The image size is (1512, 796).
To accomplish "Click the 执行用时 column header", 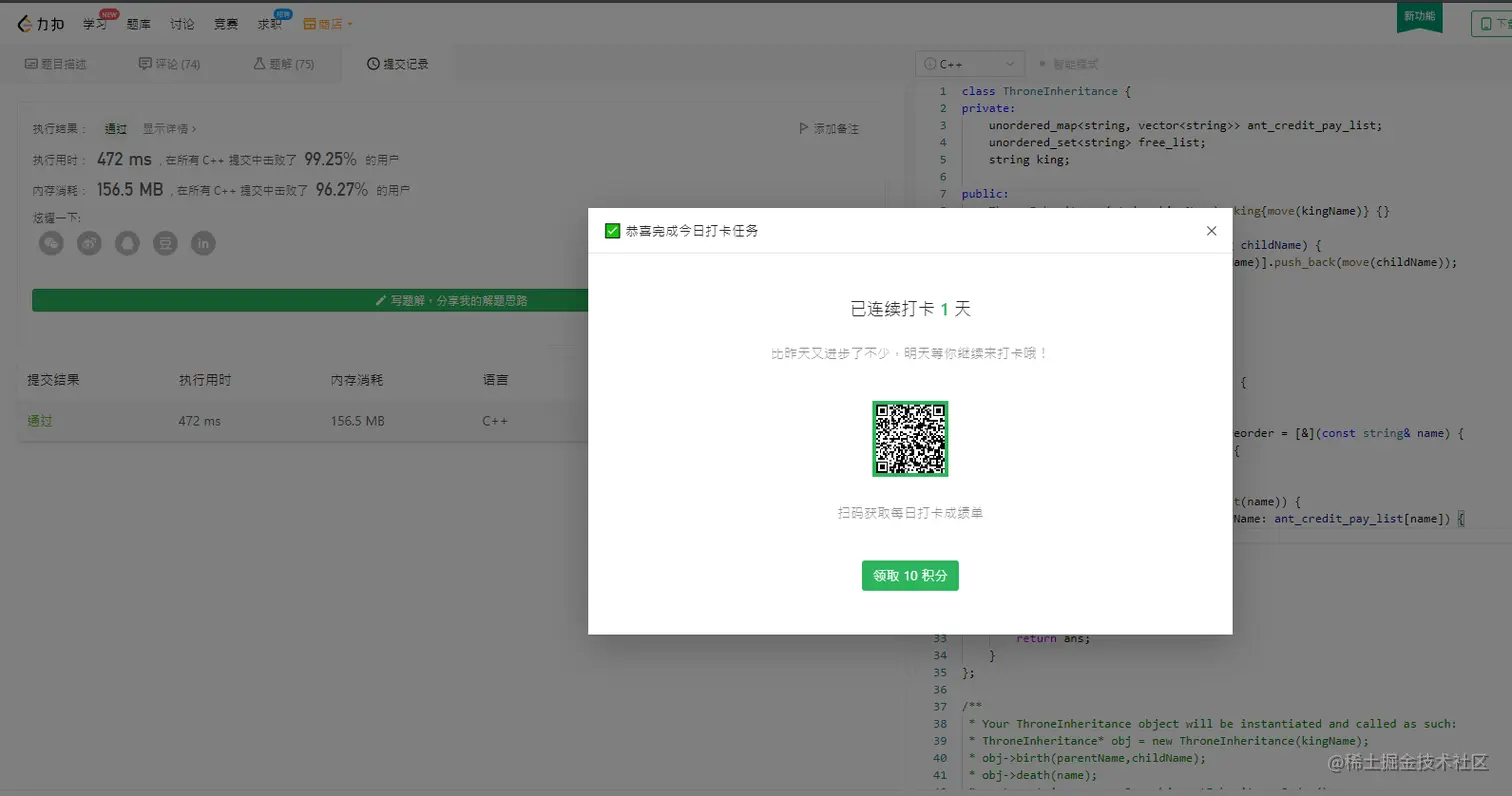I will pos(205,380).
